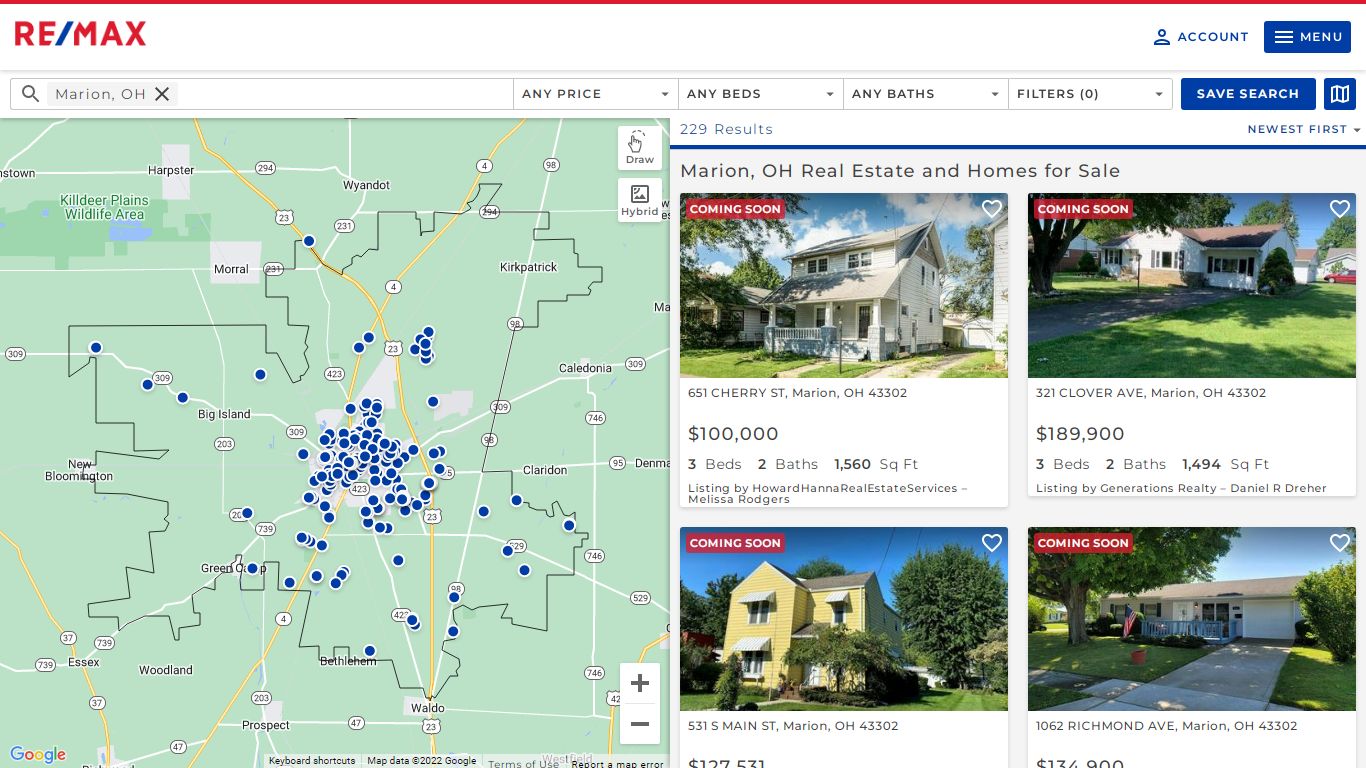Image resolution: width=1366 pixels, height=768 pixels.
Task: Focus the location search field
Action: tap(262, 94)
